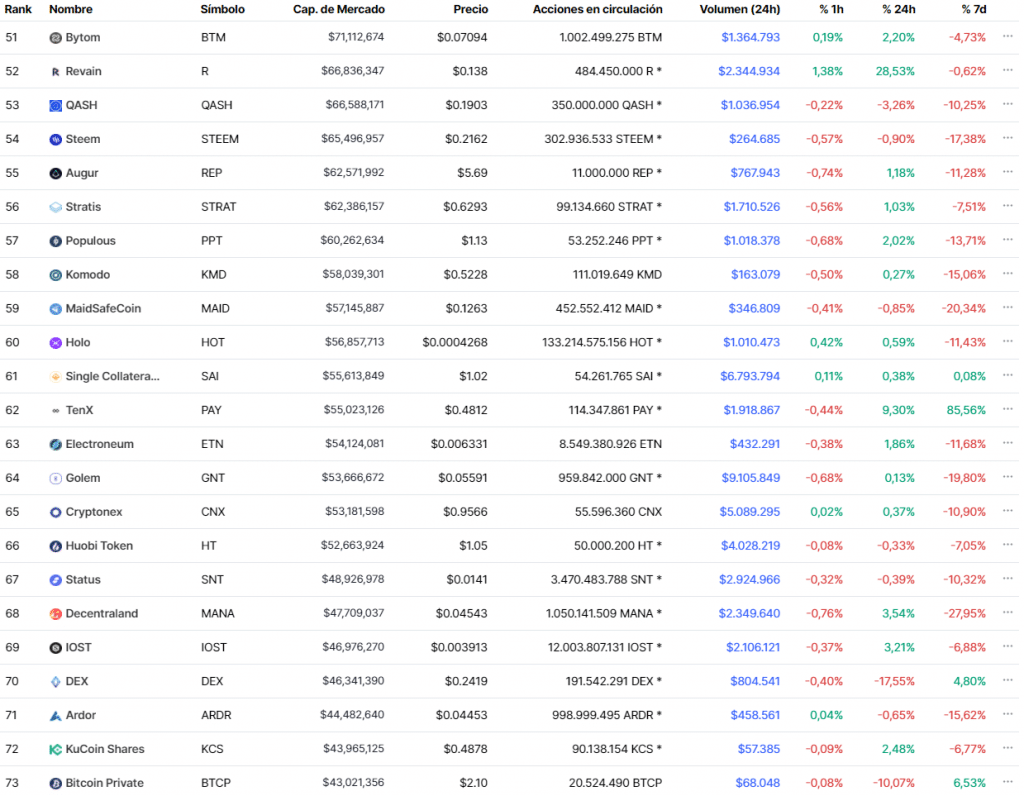Click the Steem coin icon
The height and width of the screenshot is (796, 1024).
[56, 140]
